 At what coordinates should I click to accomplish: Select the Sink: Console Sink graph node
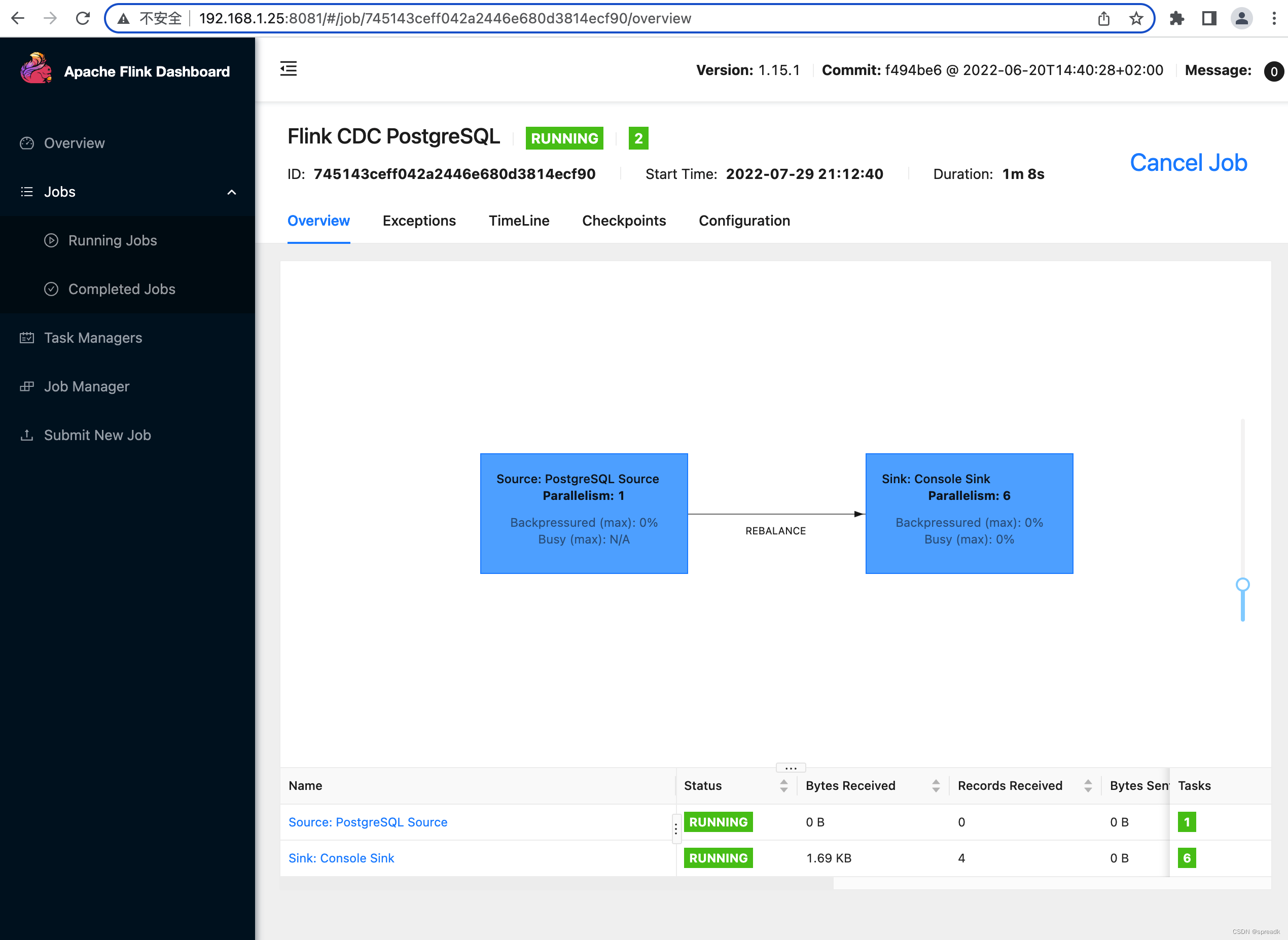tap(969, 513)
